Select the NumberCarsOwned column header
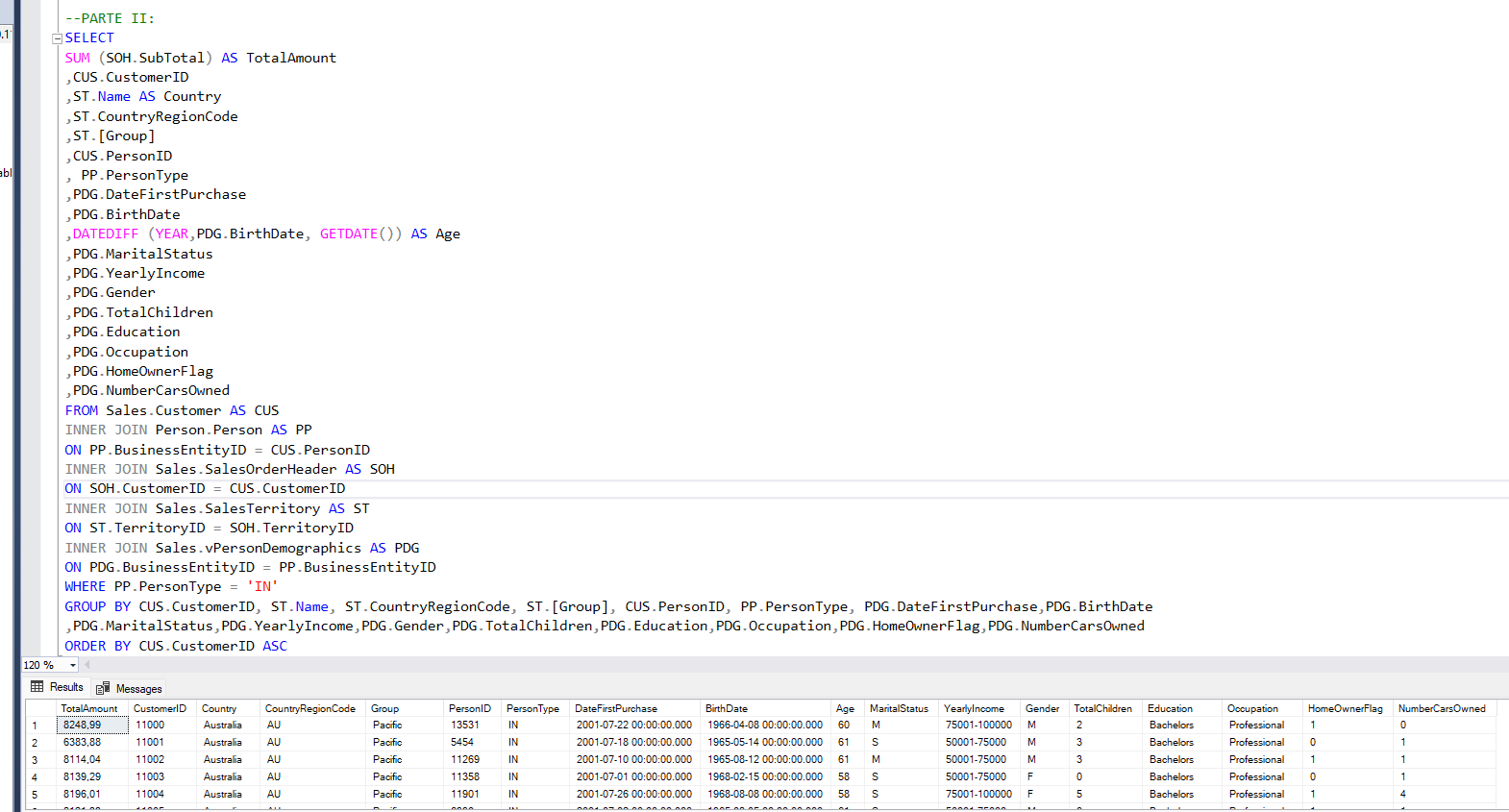This screenshot has width=1509, height=812. 1444,708
